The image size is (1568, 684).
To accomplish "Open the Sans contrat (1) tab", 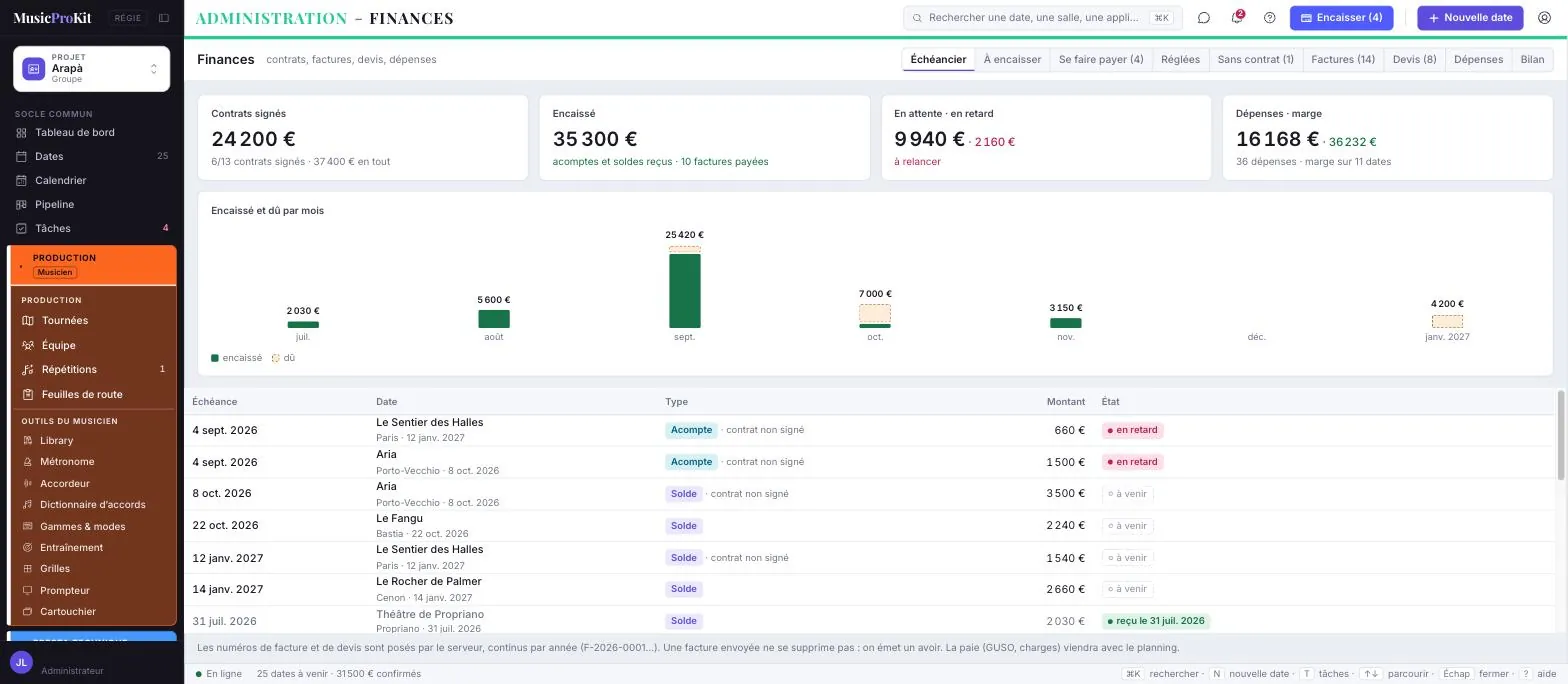I will [1255, 60].
